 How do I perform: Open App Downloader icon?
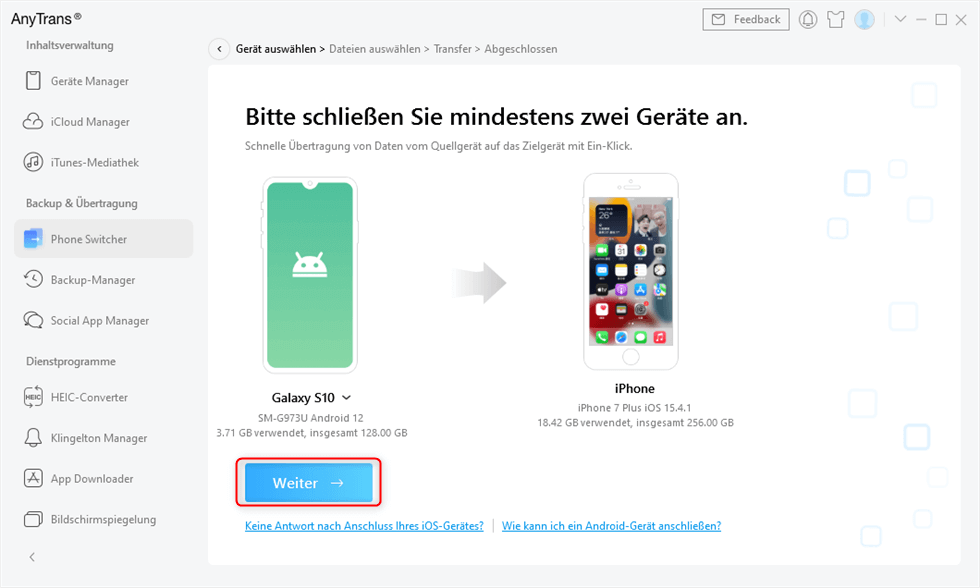(32, 478)
